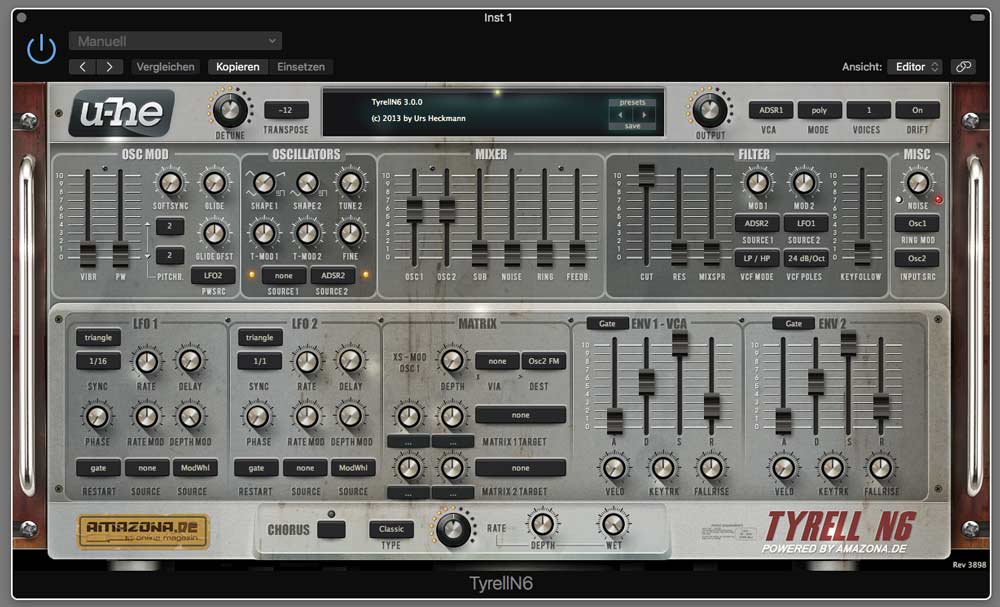This screenshot has height=607, width=1000.
Task: Adjust the Detune knob
Action: pos(230,110)
